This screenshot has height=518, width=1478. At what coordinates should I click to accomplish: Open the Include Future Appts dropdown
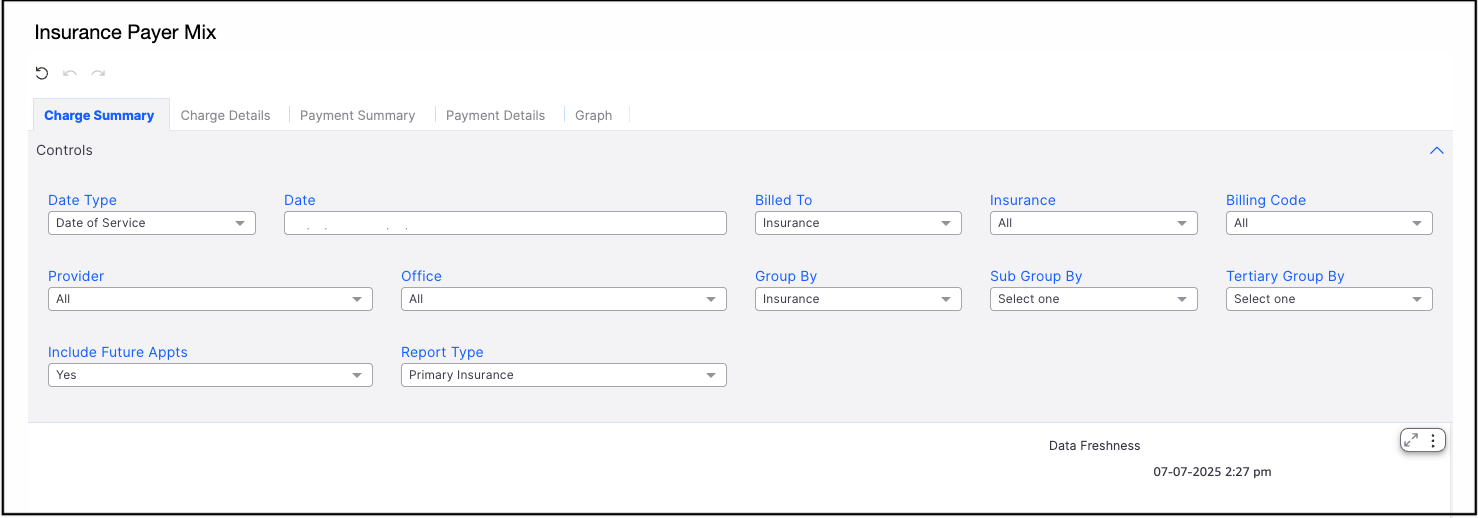click(210, 375)
